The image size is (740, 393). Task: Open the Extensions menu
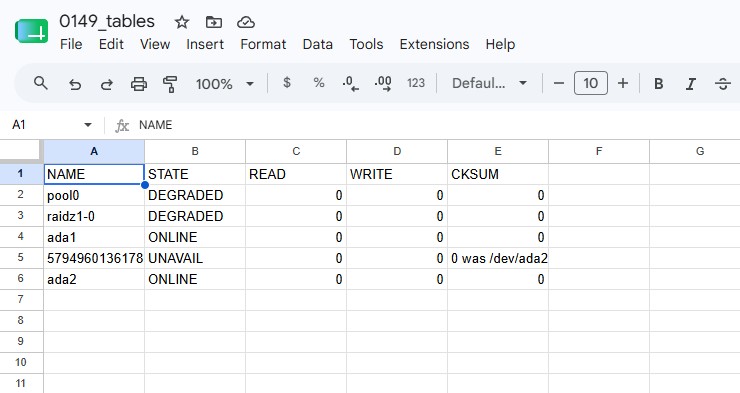pos(434,44)
